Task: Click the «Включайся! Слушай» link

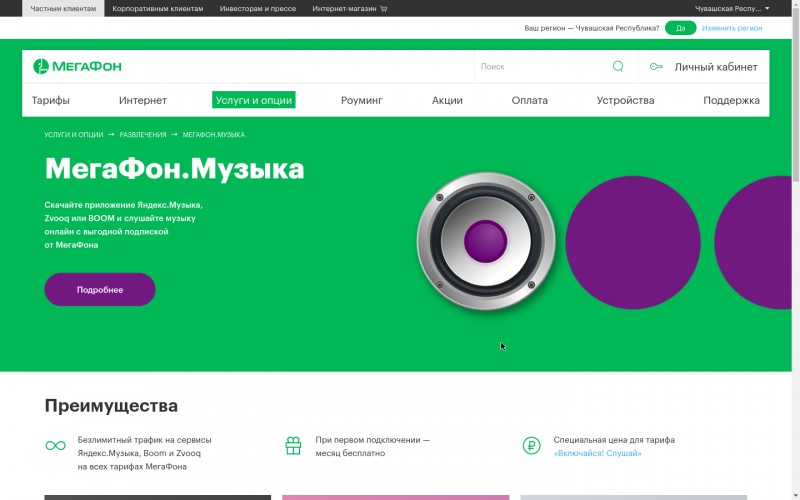Action: coord(597,453)
